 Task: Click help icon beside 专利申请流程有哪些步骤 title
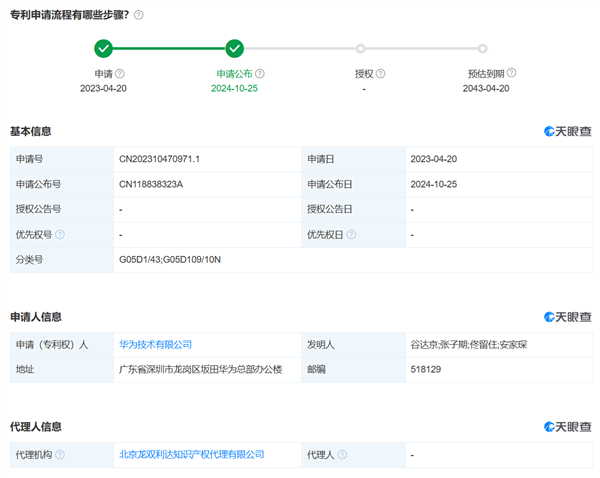(138, 15)
